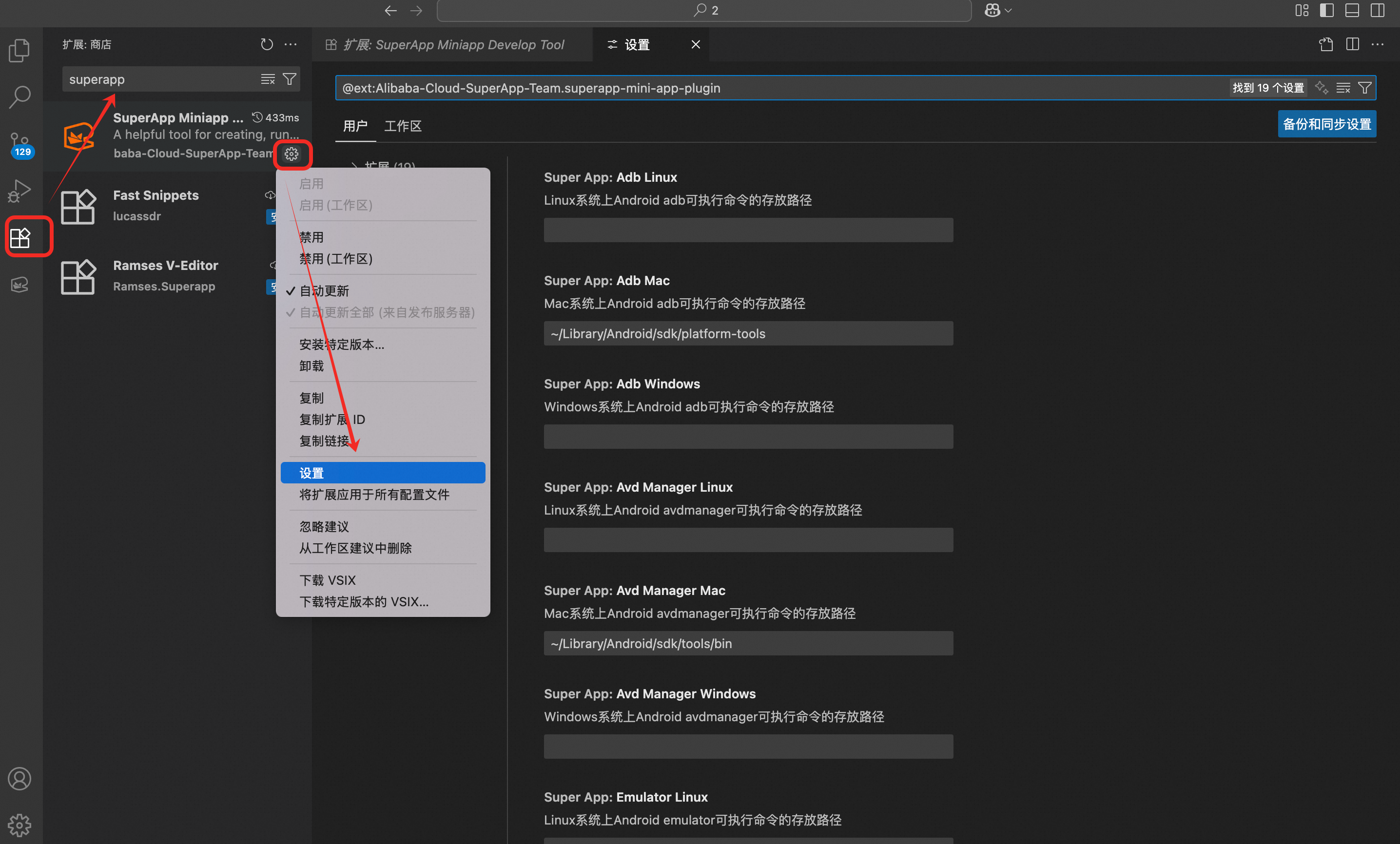Click the Accounts icon in activity bar
The image size is (1400, 844).
(20, 778)
